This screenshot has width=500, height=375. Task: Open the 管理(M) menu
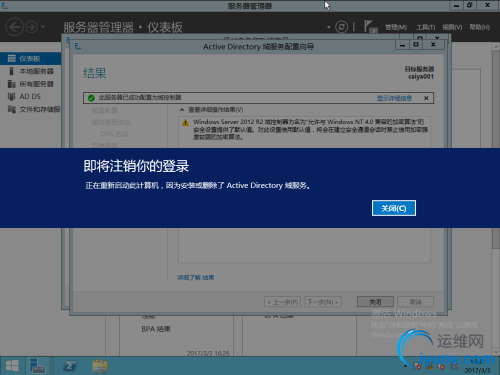396,27
